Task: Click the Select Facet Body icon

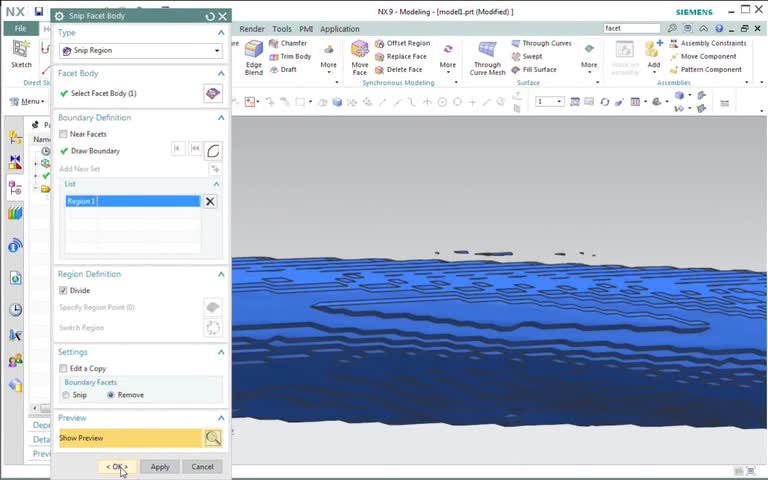Action: pos(213,93)
